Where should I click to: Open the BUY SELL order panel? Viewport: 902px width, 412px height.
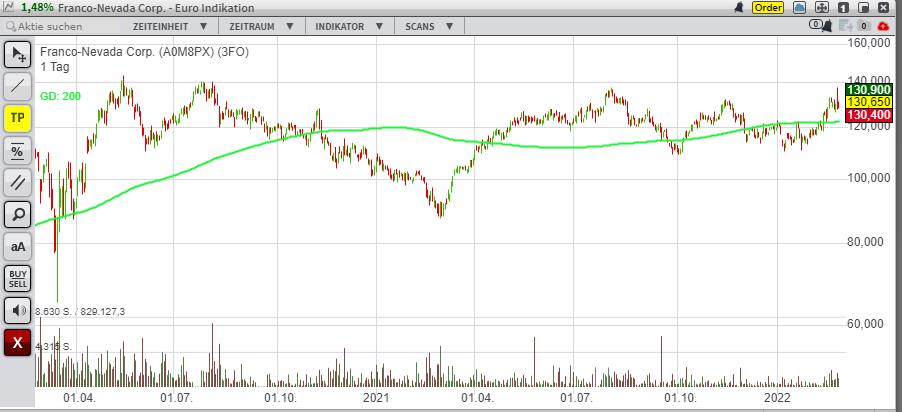coord(18,279)
